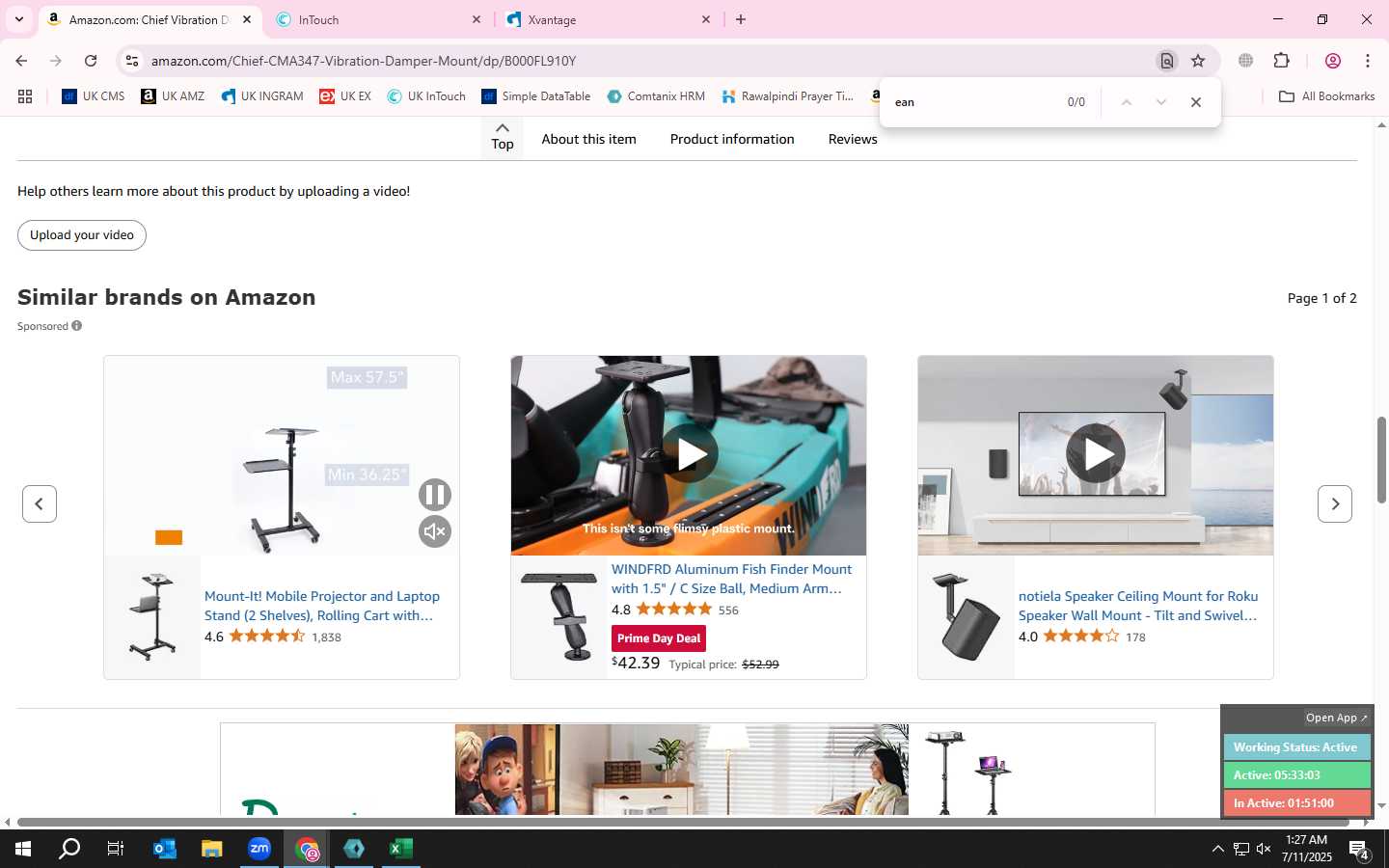Open Comtanix HRM bookmark
This screenshot has height=868, width=1389.
(656, 96)
